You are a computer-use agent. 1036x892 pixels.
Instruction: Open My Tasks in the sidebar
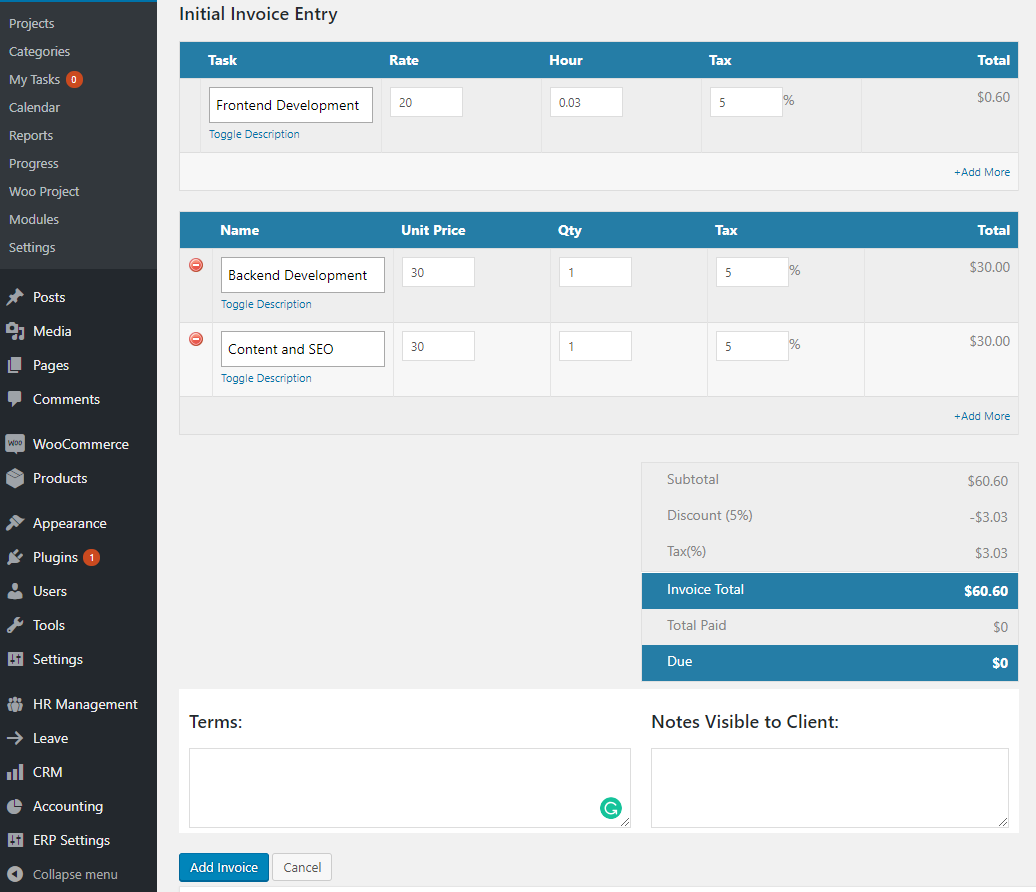(x=35, y=79)
